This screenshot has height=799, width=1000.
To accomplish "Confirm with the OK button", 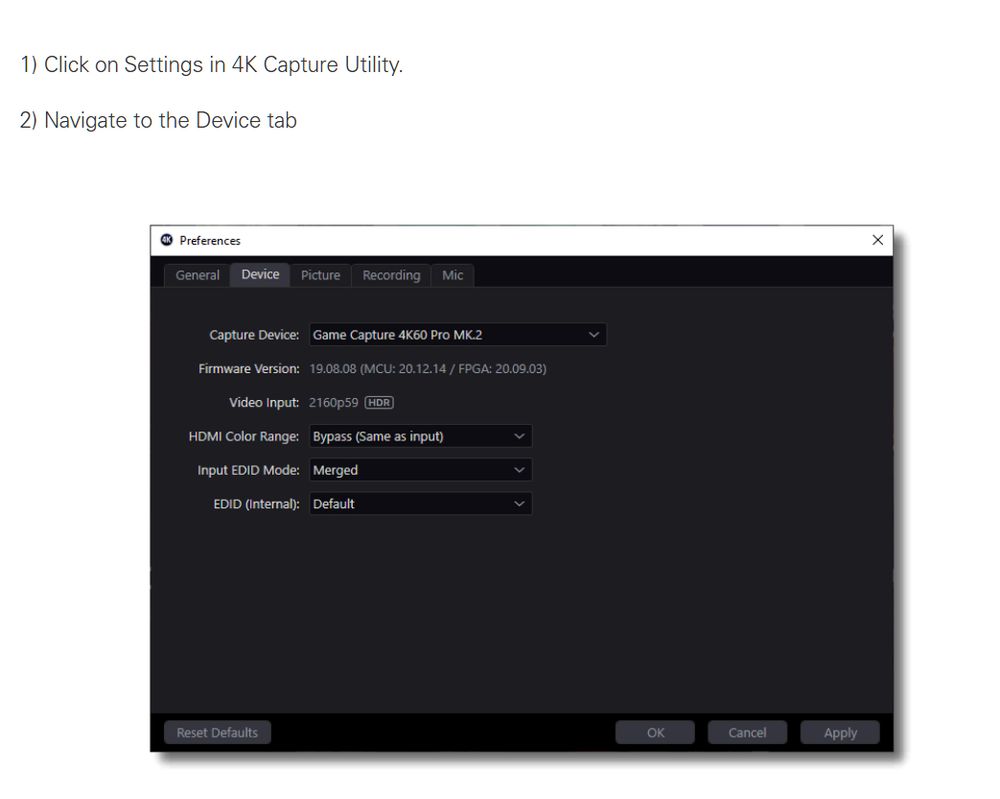I will 655,733.
